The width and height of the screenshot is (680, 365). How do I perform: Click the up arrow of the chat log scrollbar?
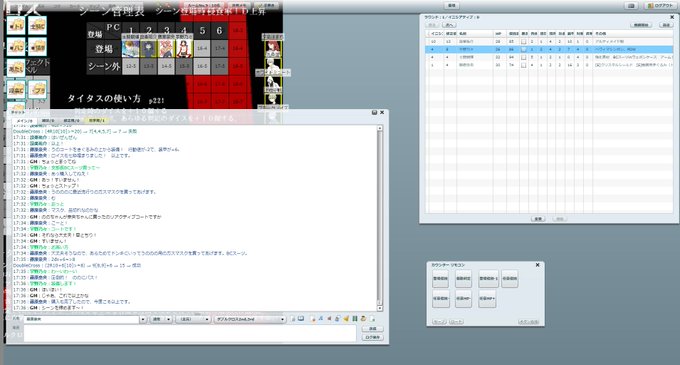pos(380,128)
